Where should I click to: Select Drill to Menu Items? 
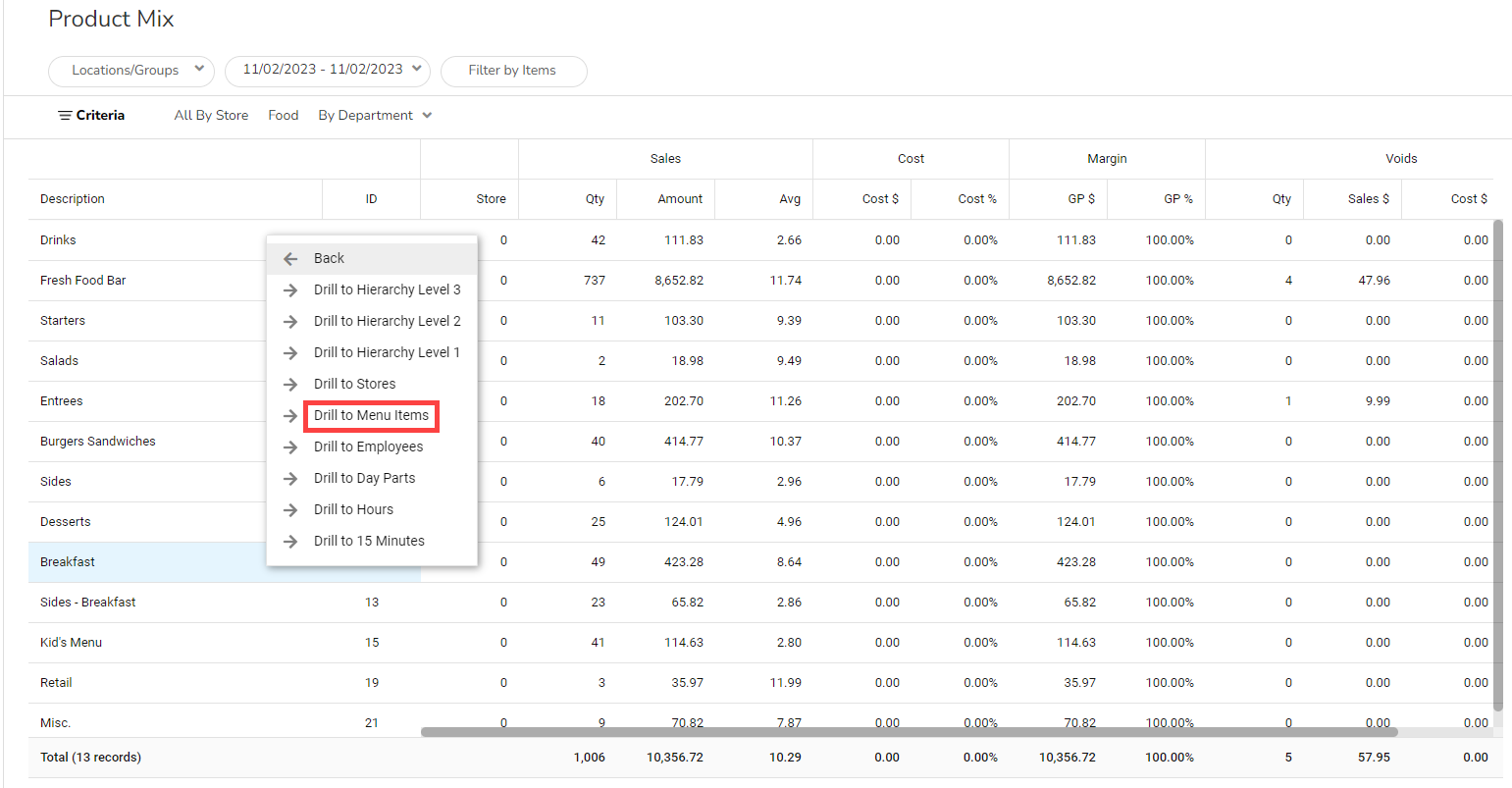371,416
